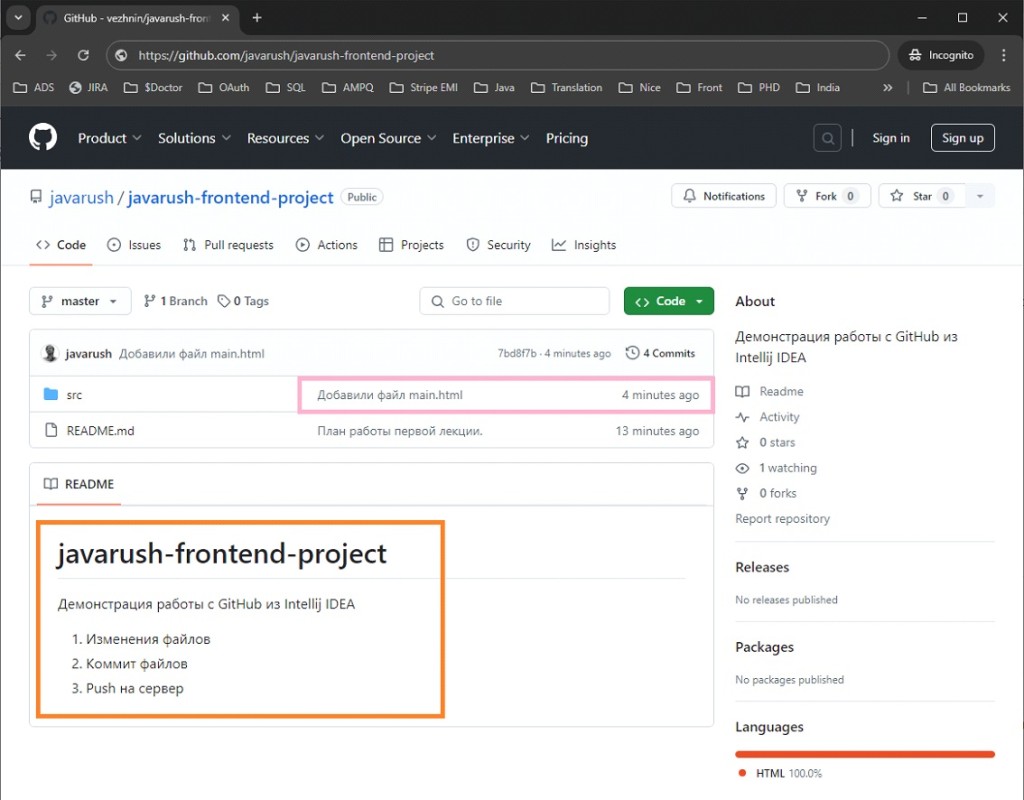Open the Report repository link
This screenshot has height=800, width=1024.
click(x=782, y=519)
